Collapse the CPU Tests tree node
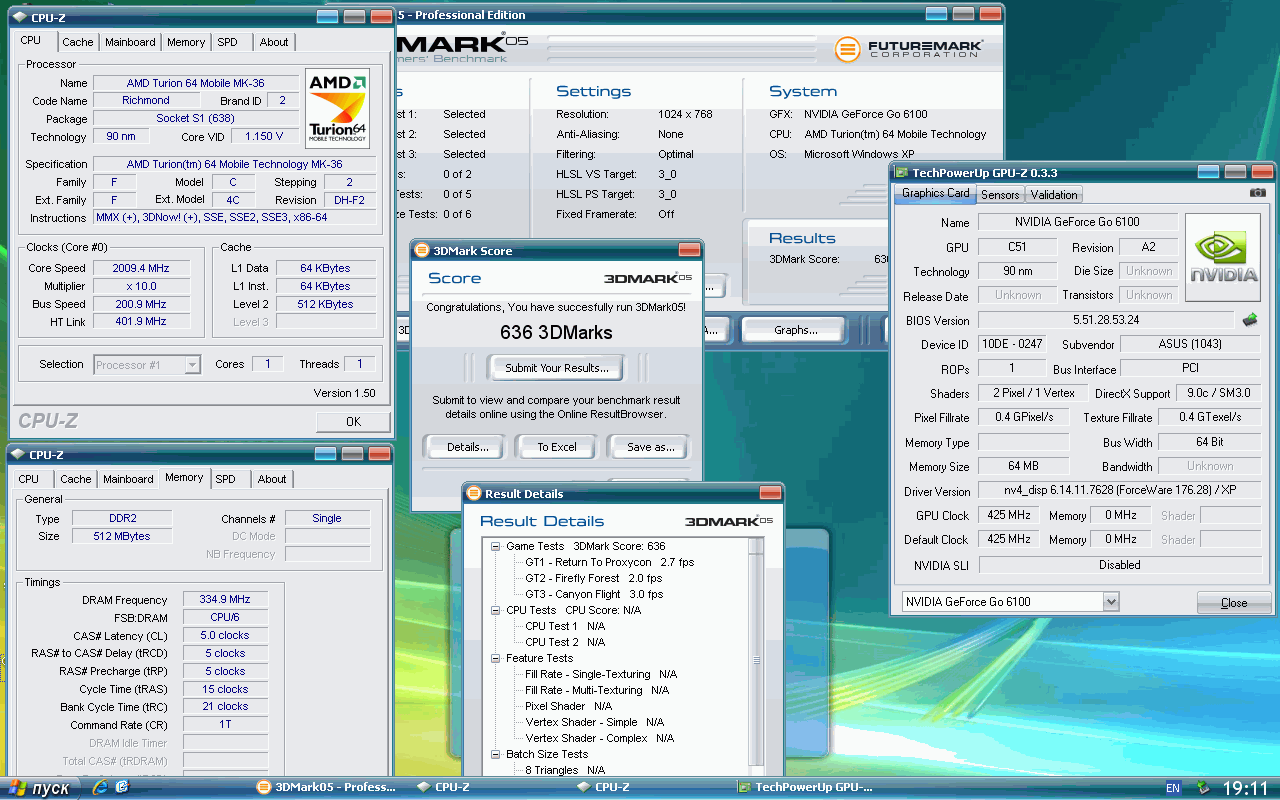The image size is (1280, 800). 495,610
